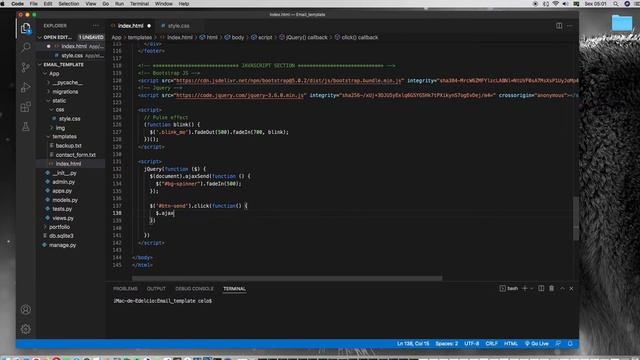
Task: Expand the migrations folder
Action: [x=49, y=92]
